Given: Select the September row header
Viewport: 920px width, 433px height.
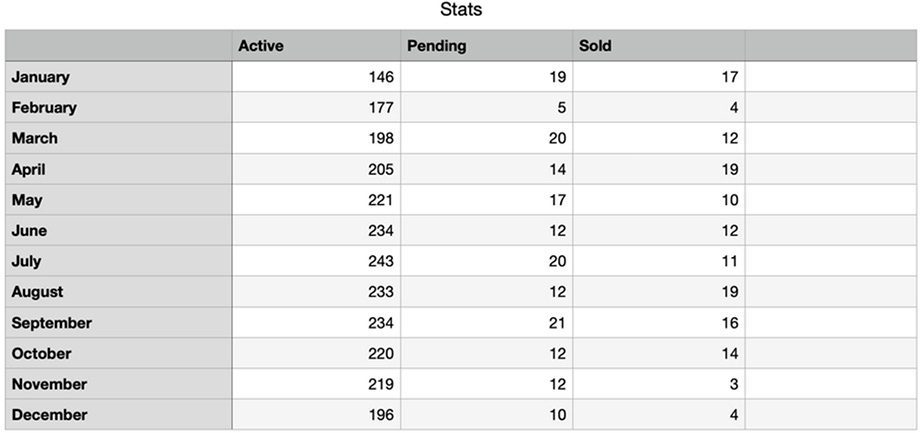Looking at the screenshot, I should point(119,323).
